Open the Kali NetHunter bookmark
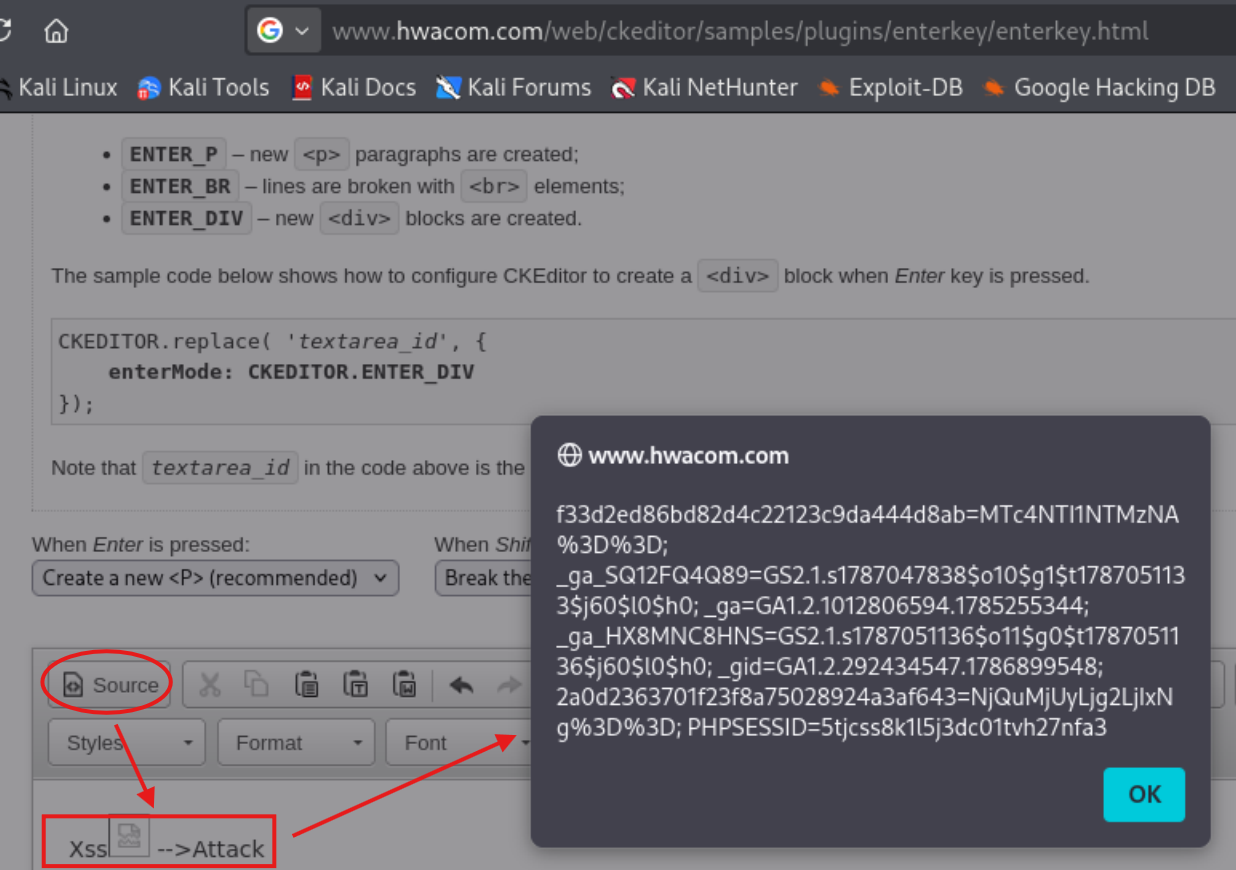 coord(705,88)
